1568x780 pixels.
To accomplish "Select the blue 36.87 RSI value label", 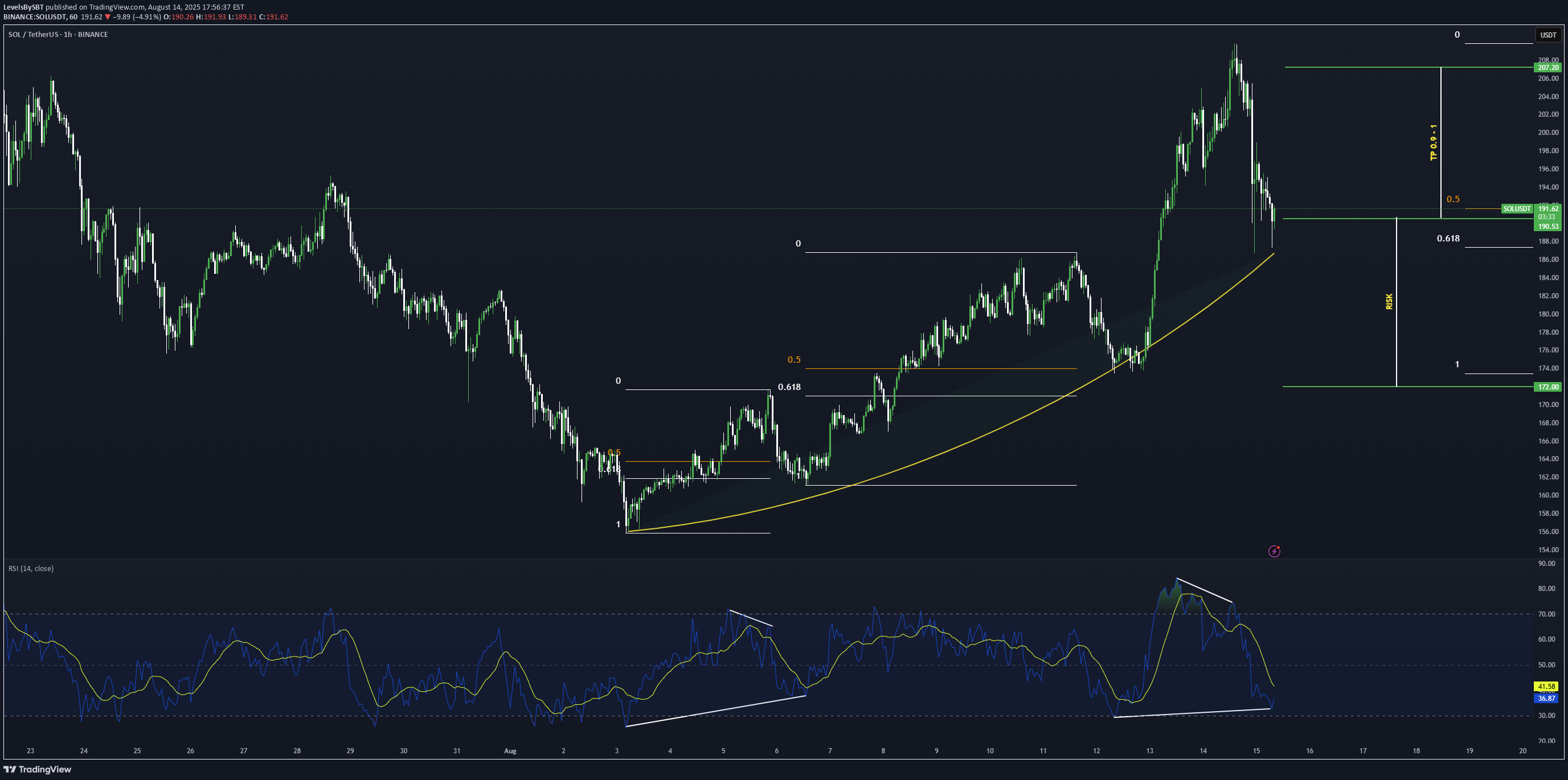I will [1546, 699].
